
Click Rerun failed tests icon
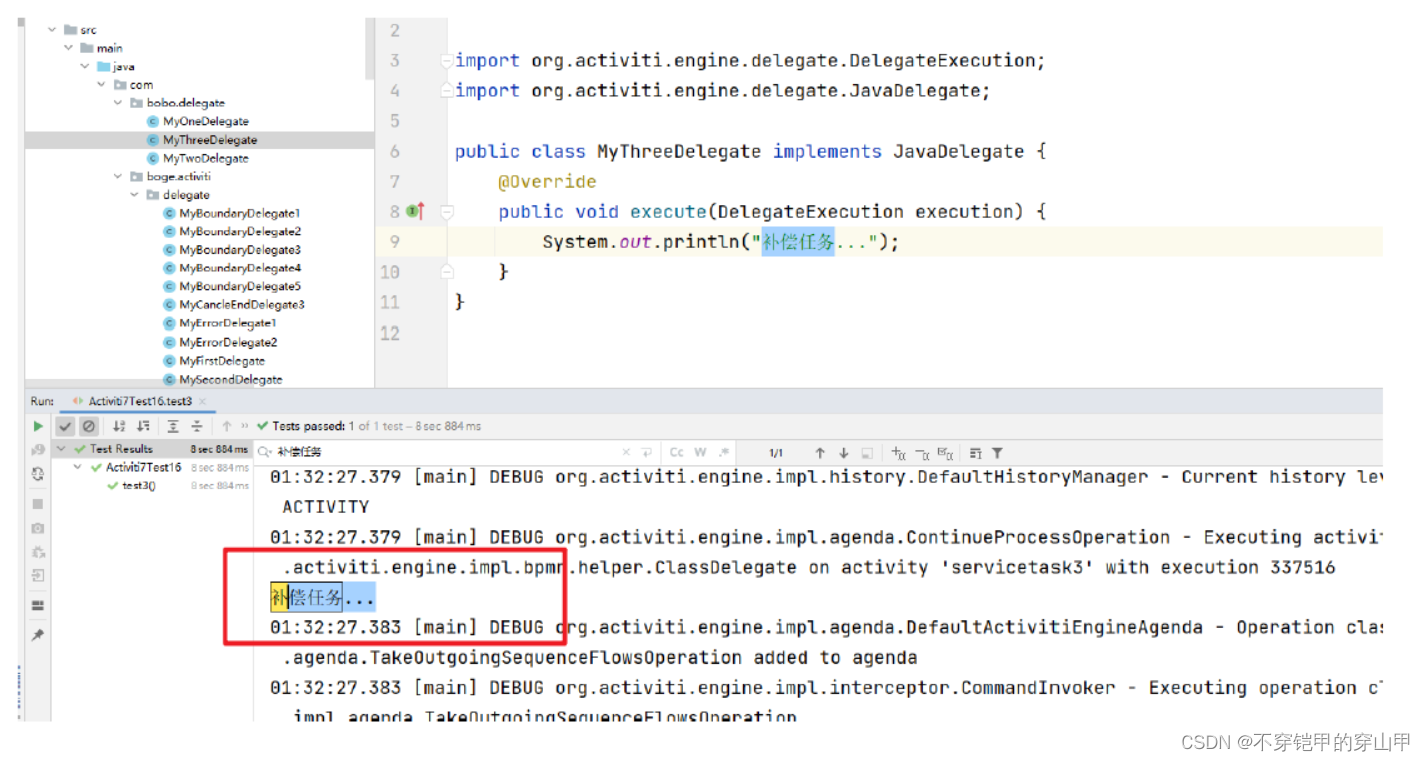(x=38, y=450)
